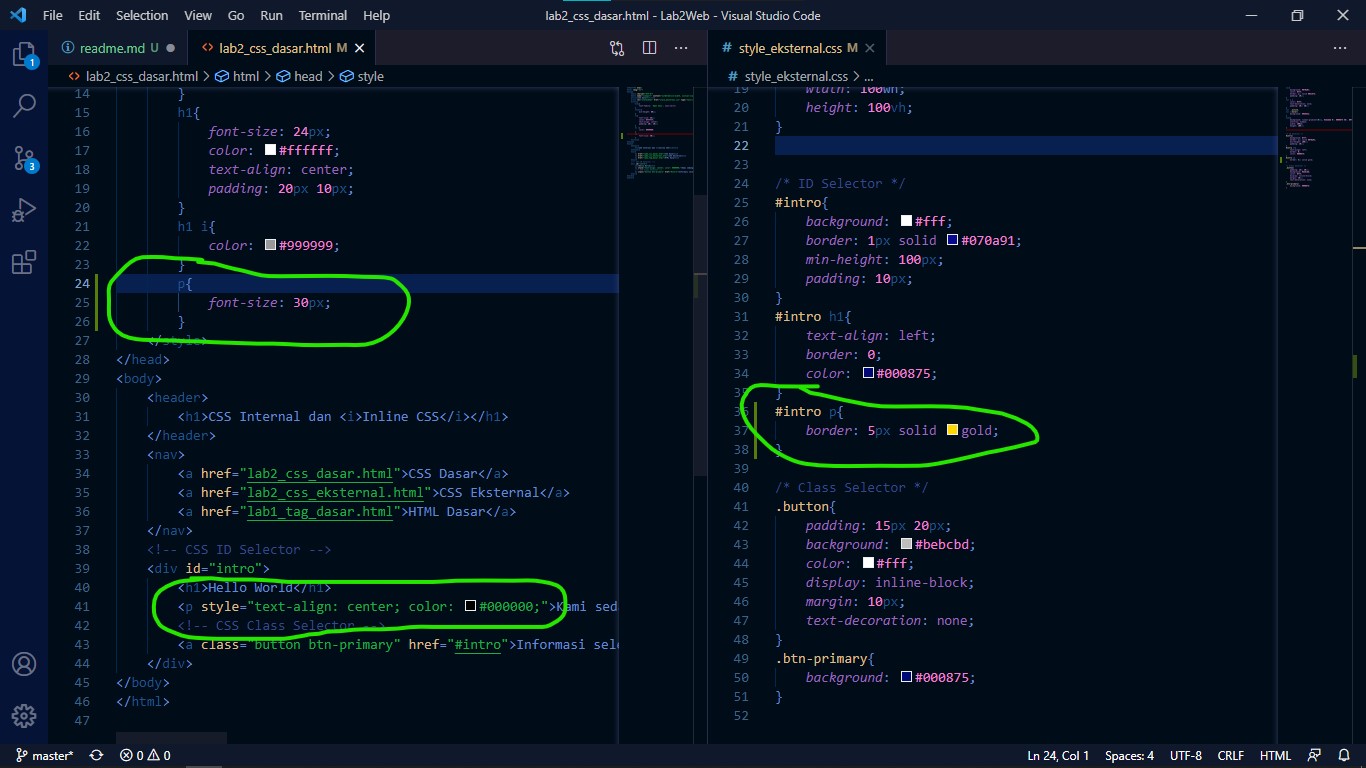Click style_eksternal.css breadcrumb item
The width and height of the screenshot is (1366, 768).
787,76
